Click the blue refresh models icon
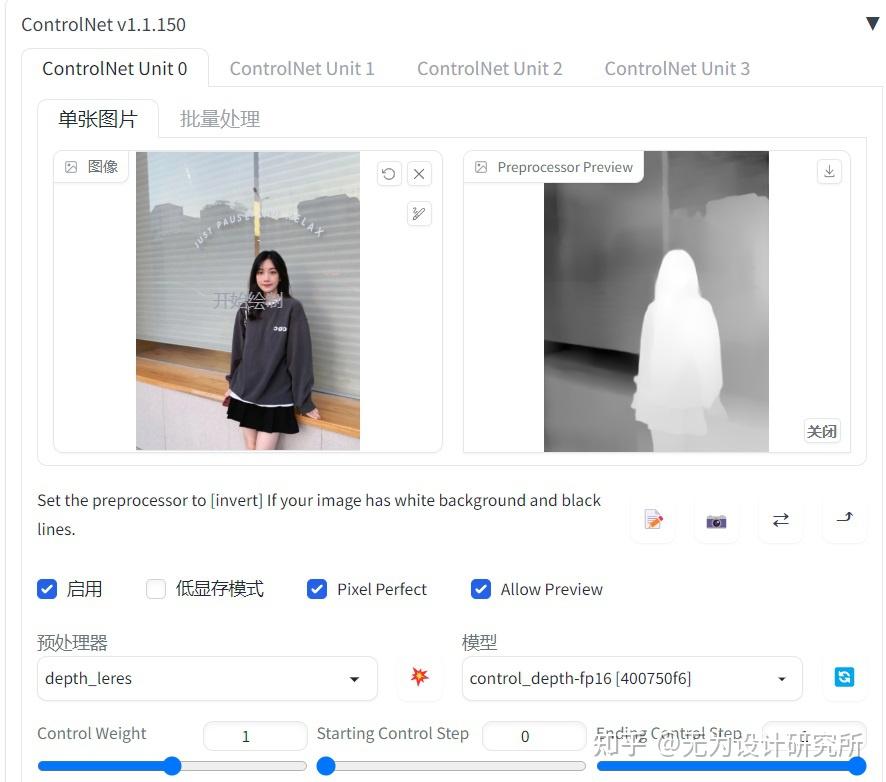The height and width of the screenshot is (782, 886). pos(844,676)
